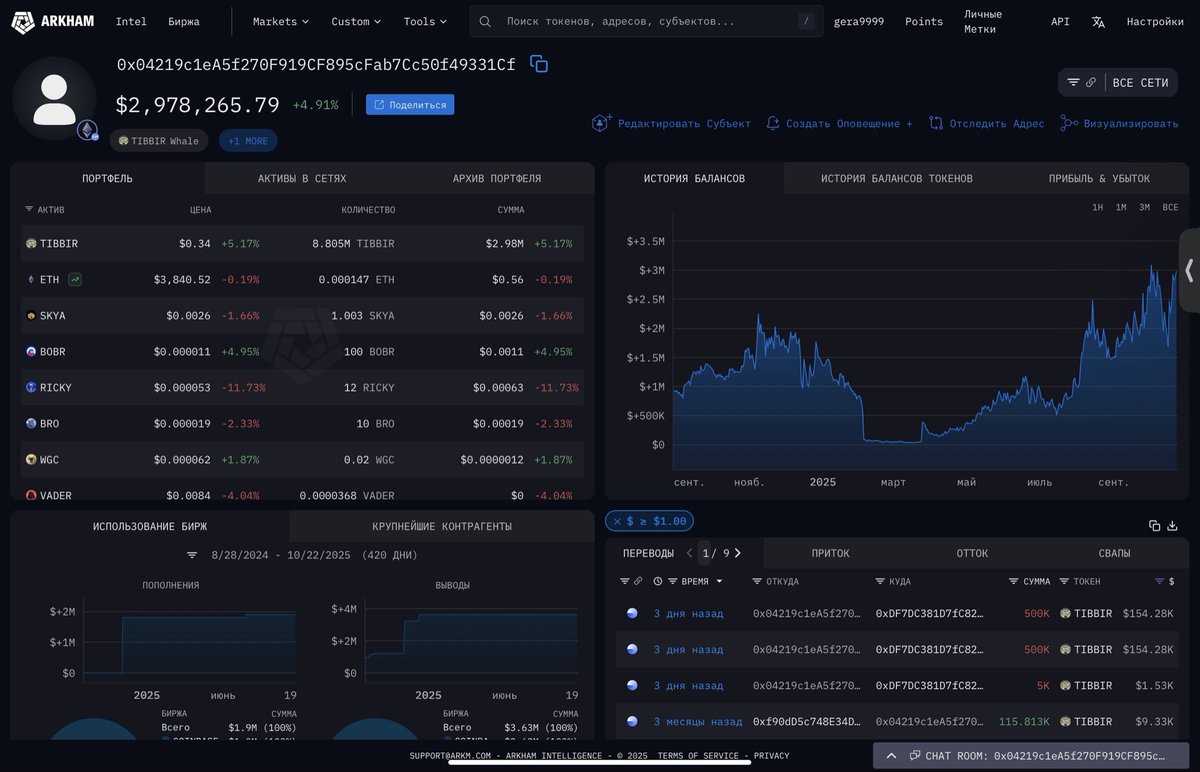
Task: Click the date range filter icon
Action: coord(192,555)
